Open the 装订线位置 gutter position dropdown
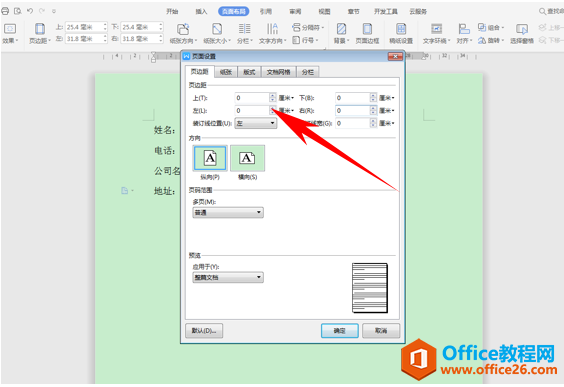The image size is (564, 387). (x=256, y=123)
